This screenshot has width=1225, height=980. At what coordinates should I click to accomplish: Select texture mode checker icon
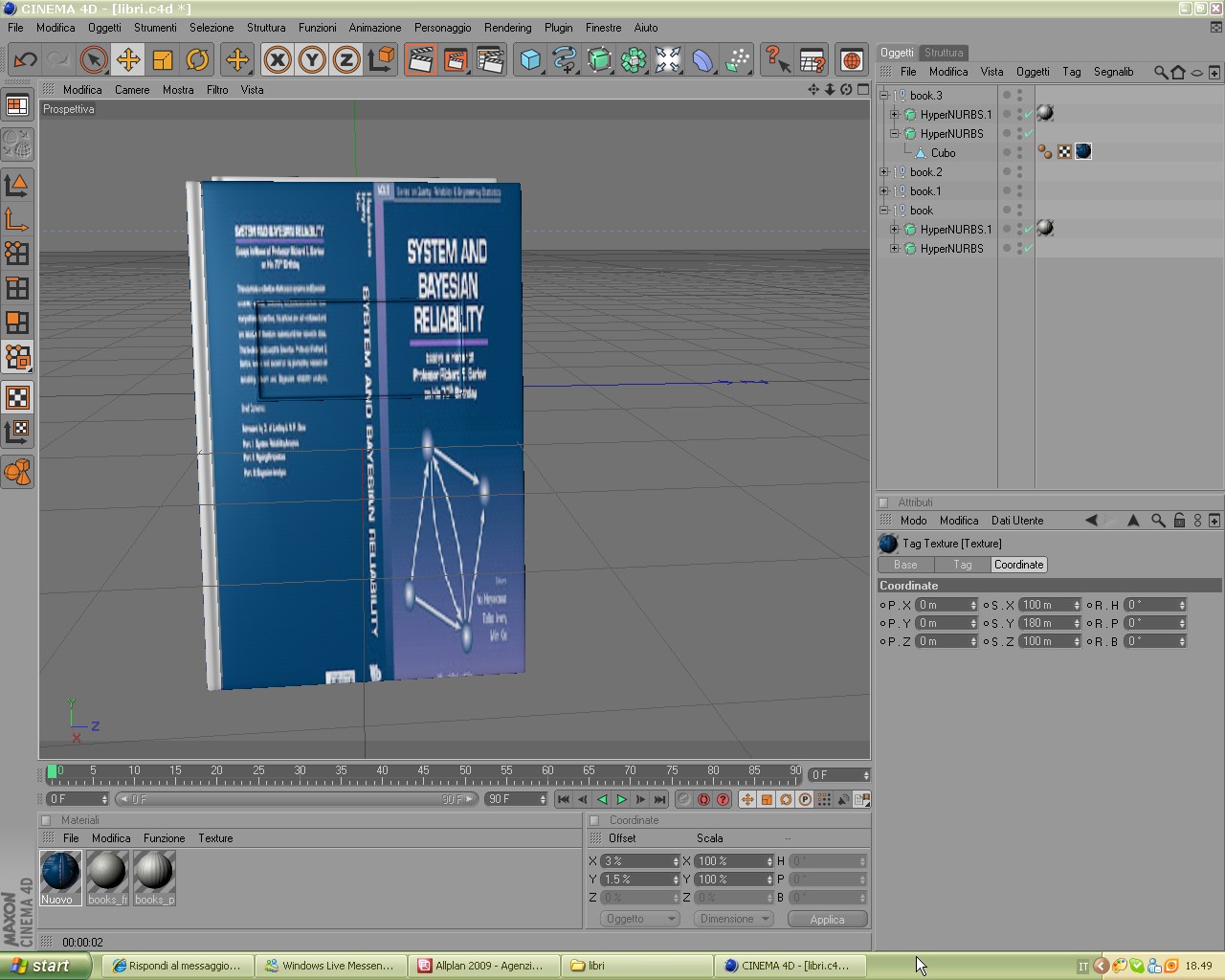[17, 397]
